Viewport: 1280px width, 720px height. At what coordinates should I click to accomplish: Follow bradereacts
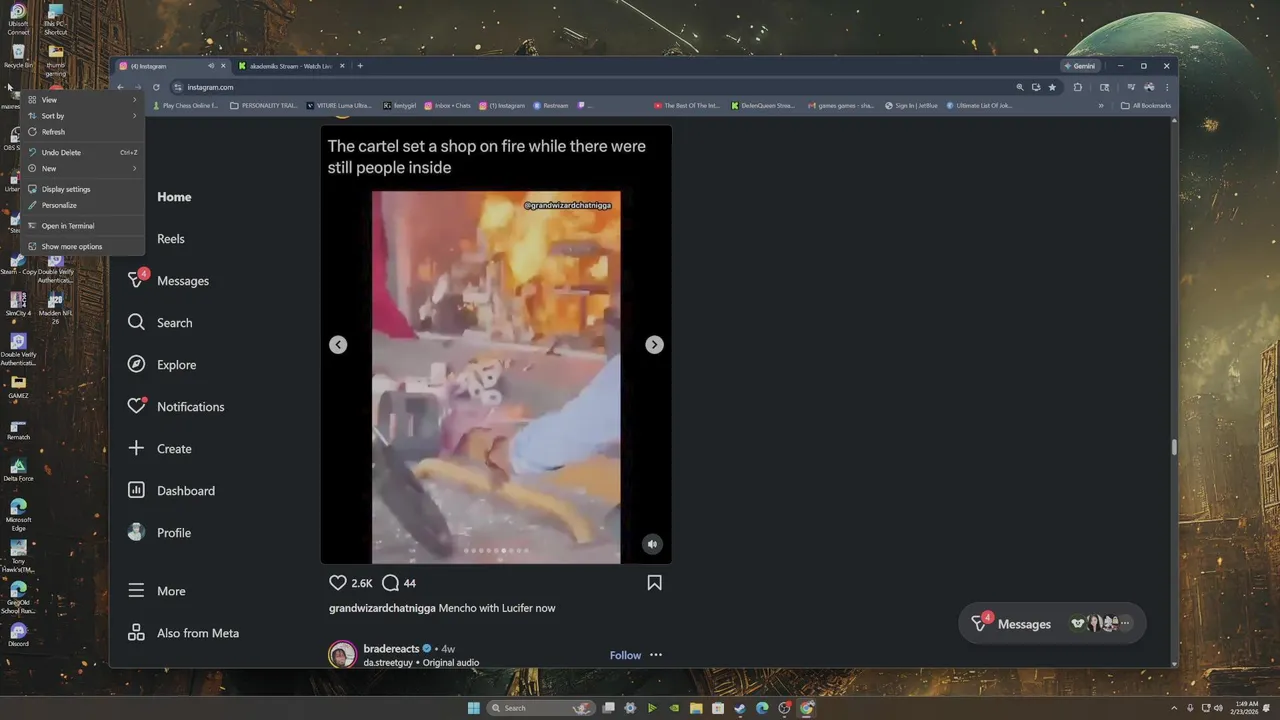click(x=625, y=655)
